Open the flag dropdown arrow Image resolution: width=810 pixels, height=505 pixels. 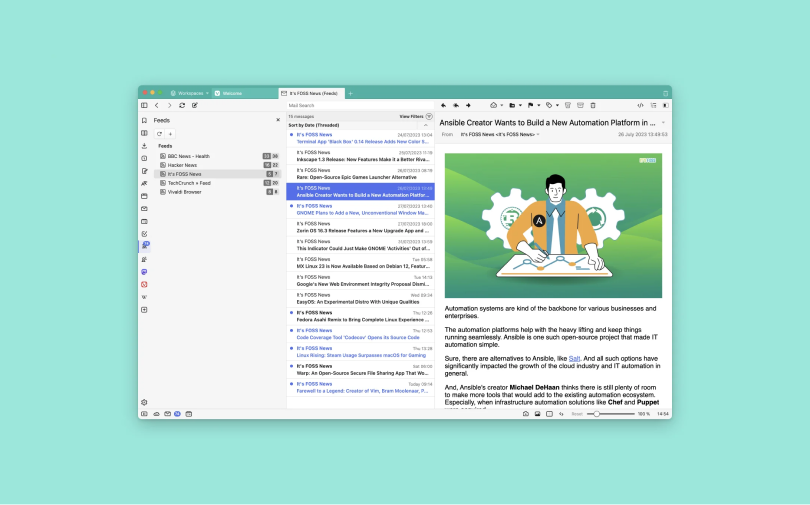(540, 105)
